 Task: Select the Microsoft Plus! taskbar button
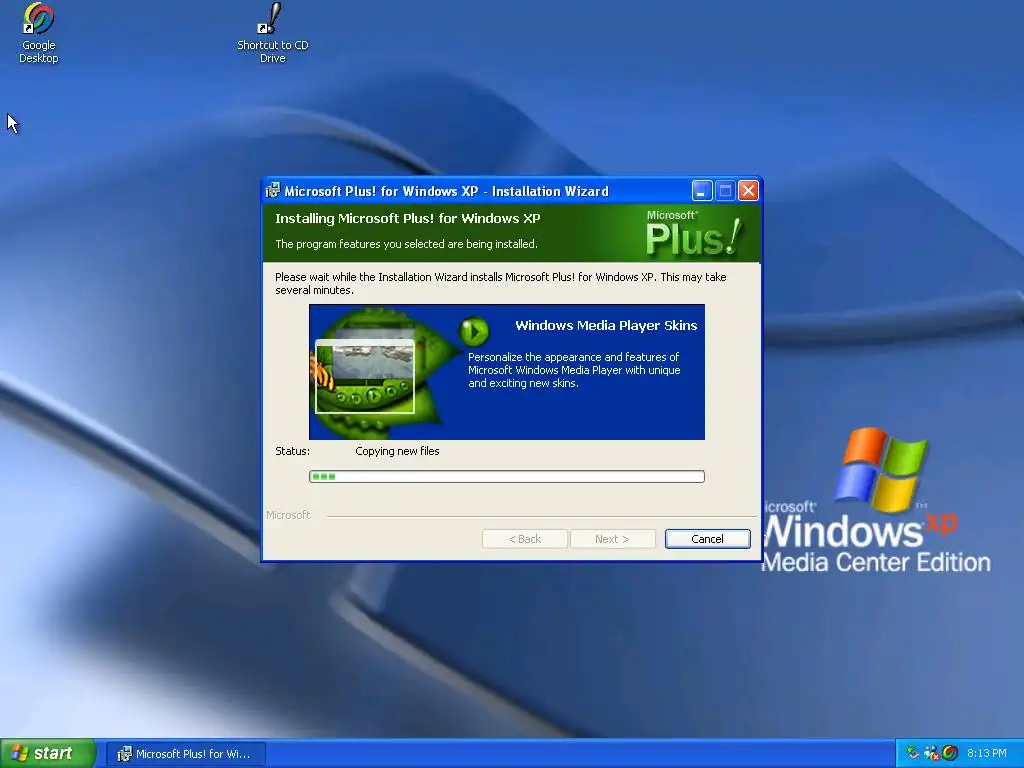click(185, 754)
